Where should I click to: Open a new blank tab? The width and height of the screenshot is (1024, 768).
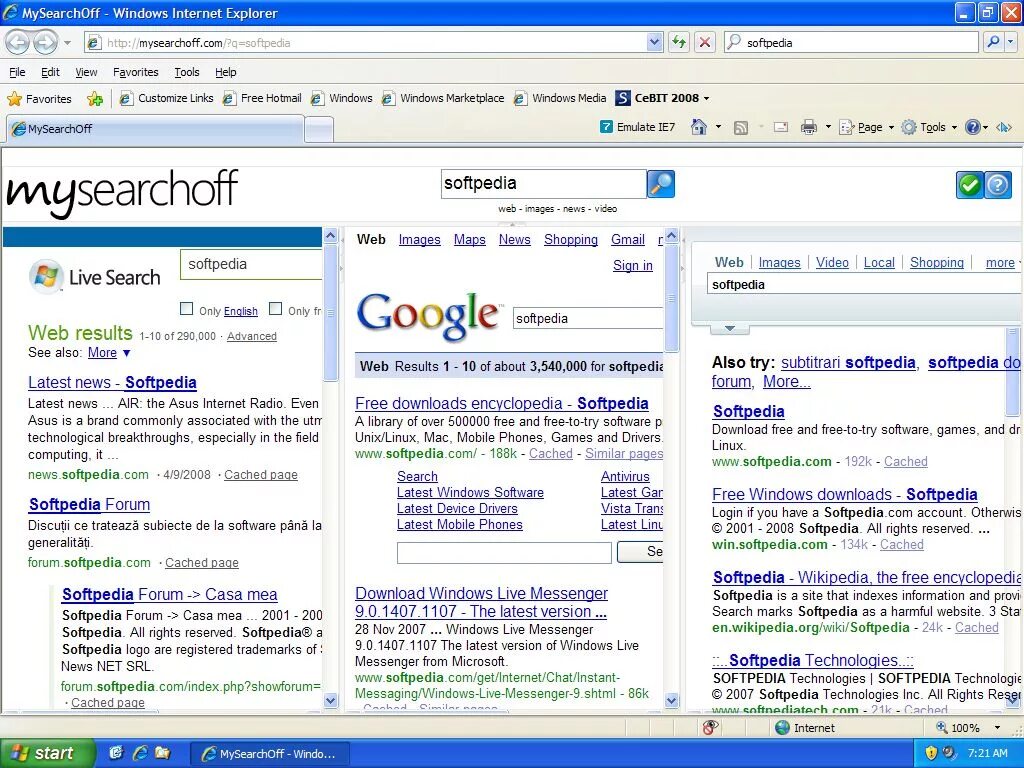click(x=319, y=129)
